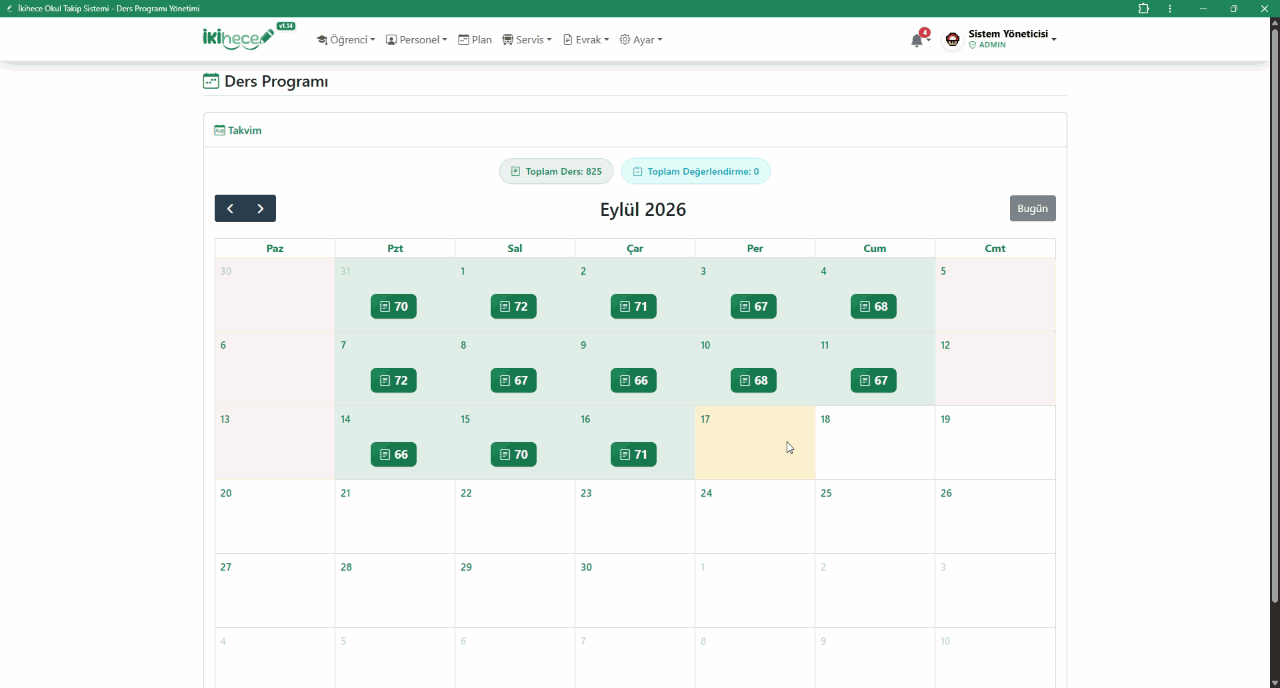
Task: Click the Pzt column header
Action: [395, 248]
